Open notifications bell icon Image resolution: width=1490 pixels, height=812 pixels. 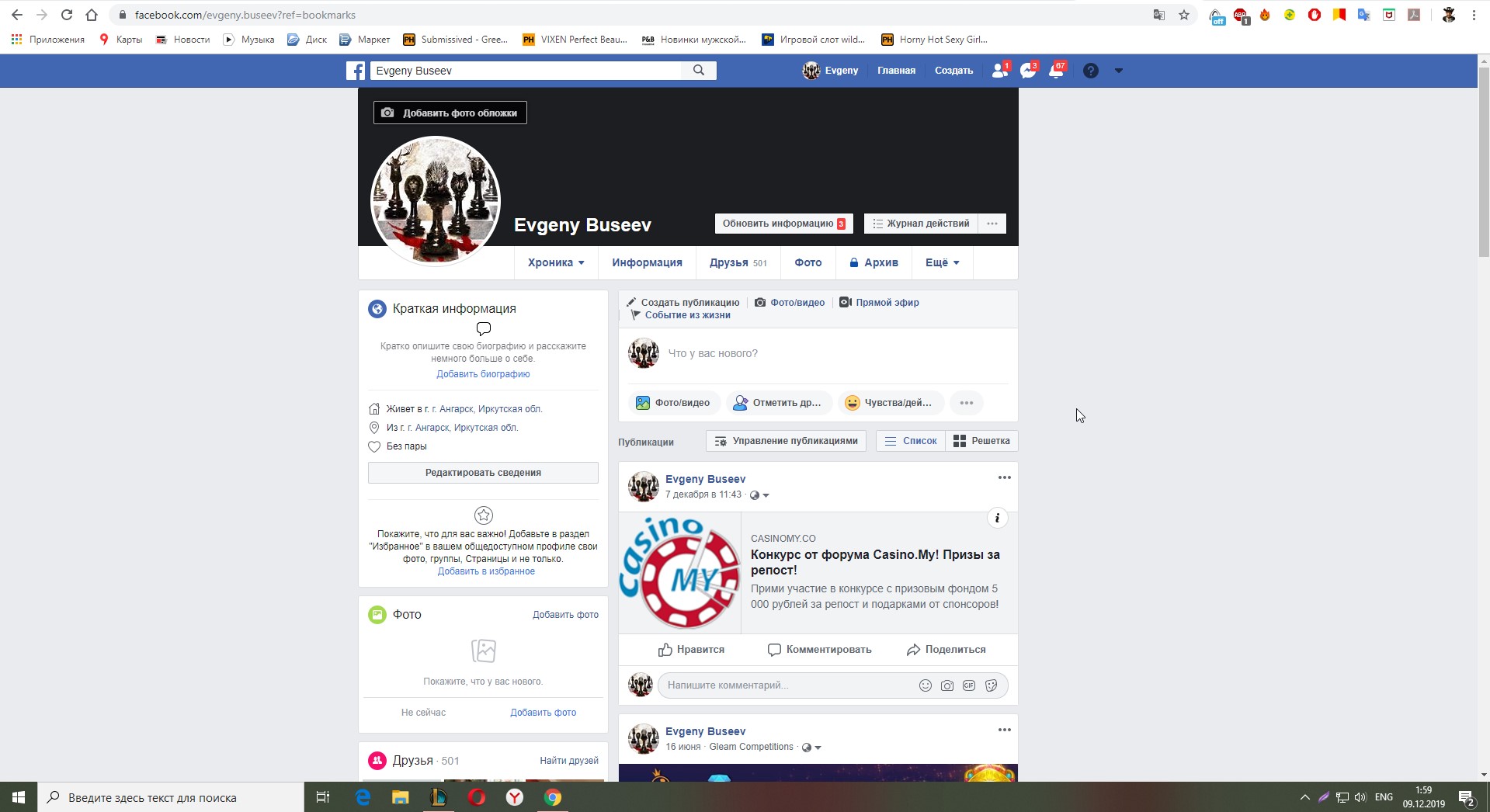(1057, 71)
